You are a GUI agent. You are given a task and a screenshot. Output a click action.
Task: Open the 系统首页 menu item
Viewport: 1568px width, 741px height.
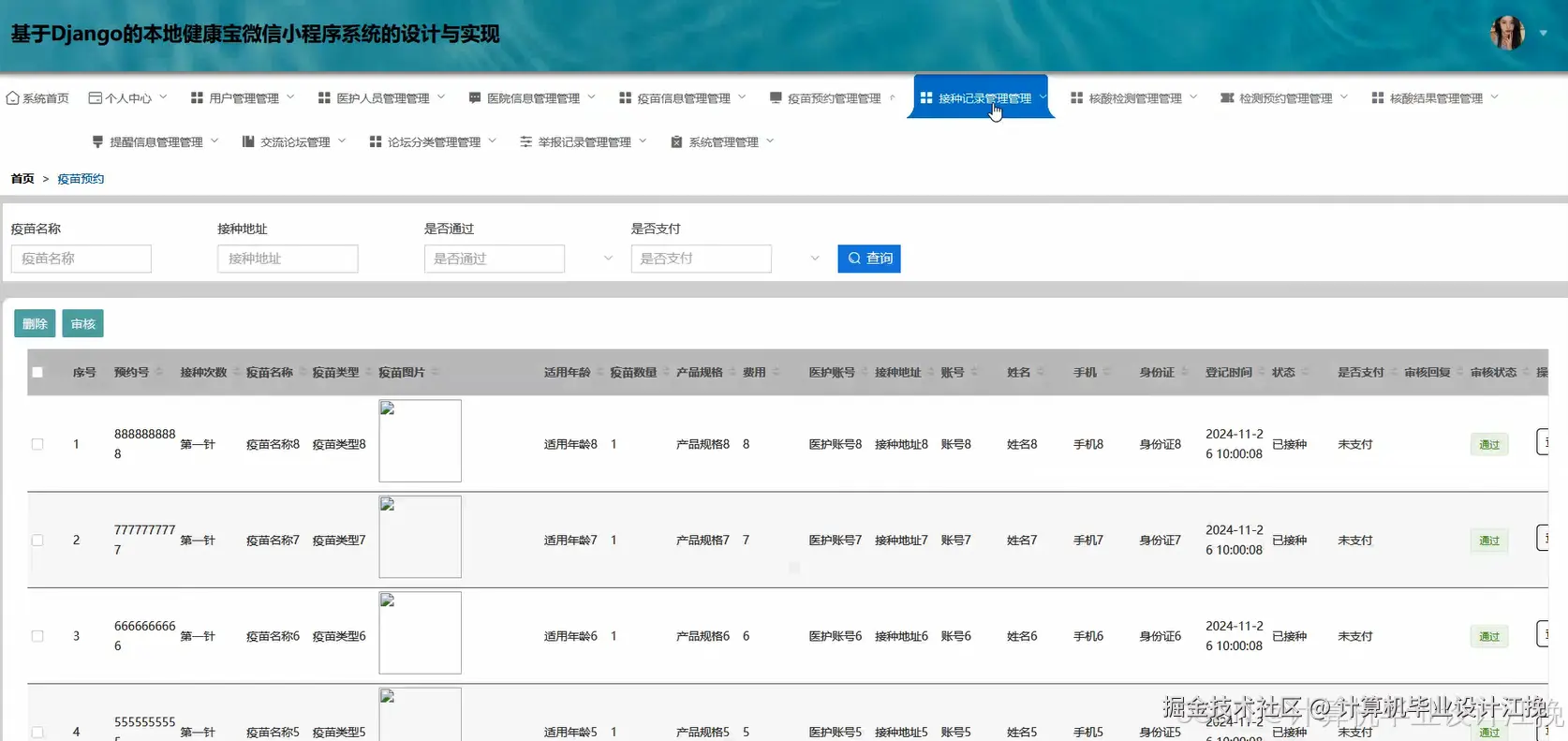point(37,98)
